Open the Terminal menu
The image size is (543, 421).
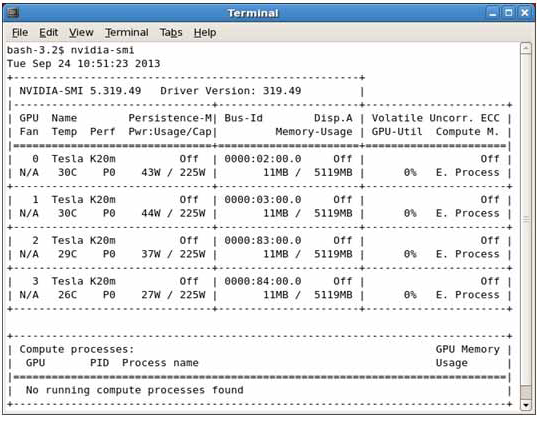pyautogui.click(x=127, y=33)
